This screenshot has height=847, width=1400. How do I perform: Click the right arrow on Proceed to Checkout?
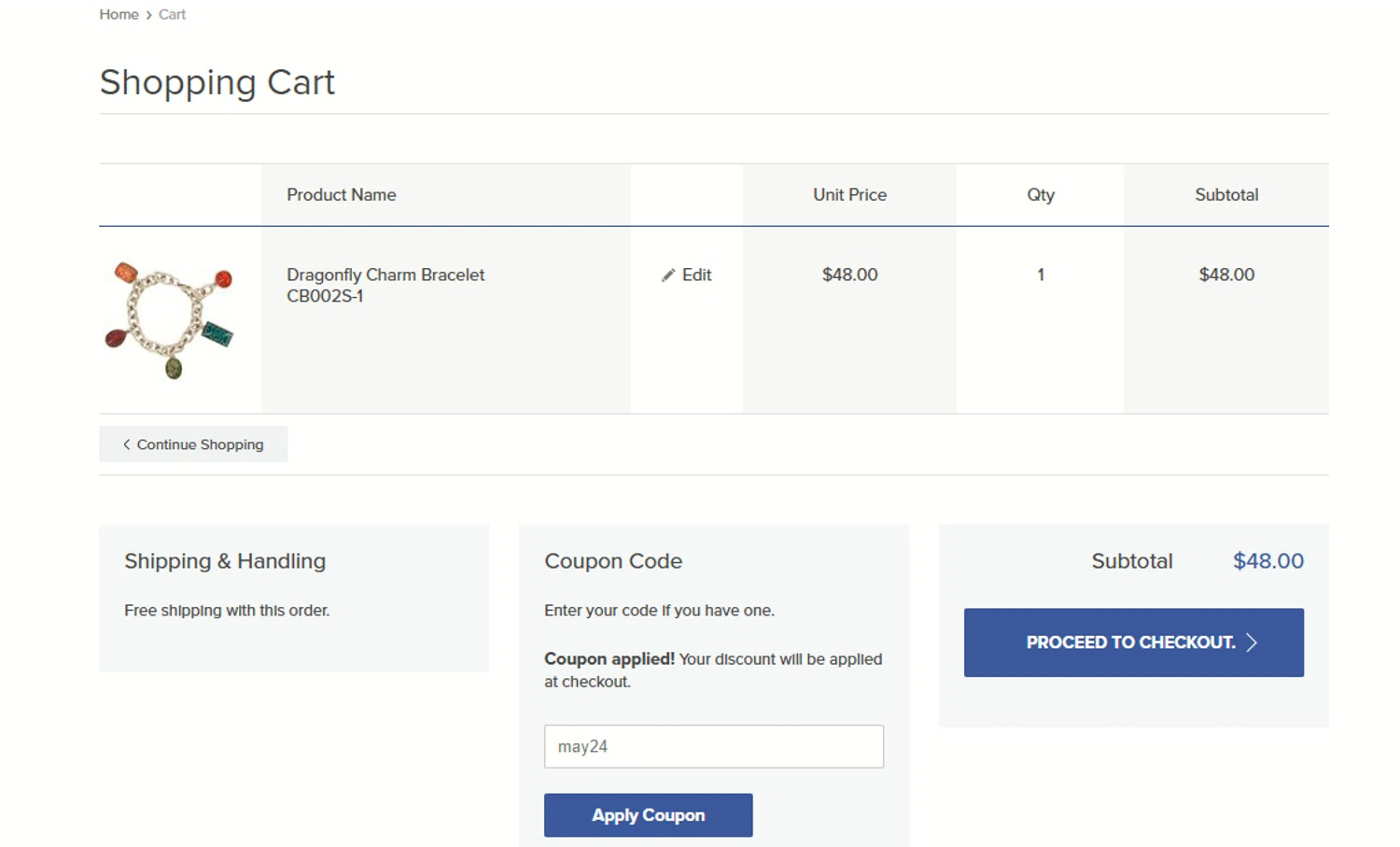1253,642
